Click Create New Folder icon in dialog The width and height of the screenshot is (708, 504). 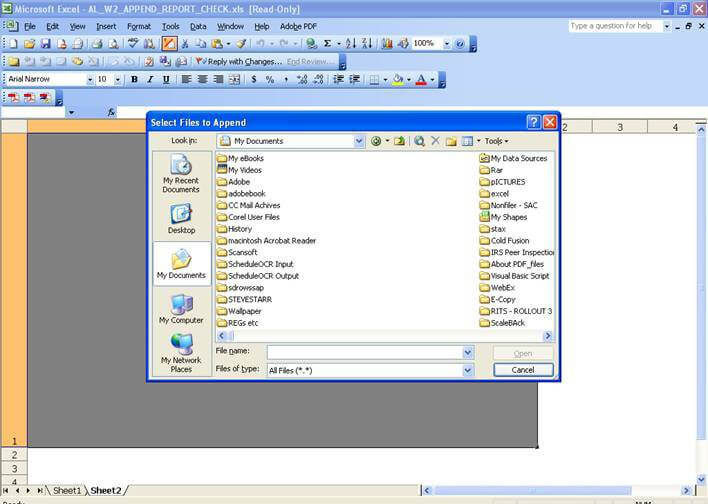(x=451, y=141)
